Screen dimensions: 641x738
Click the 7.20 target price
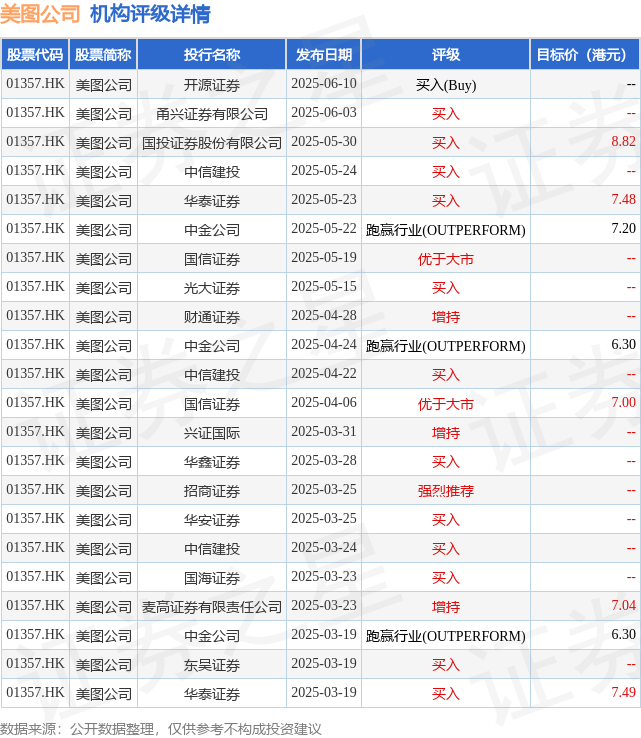tap(623, 228)
